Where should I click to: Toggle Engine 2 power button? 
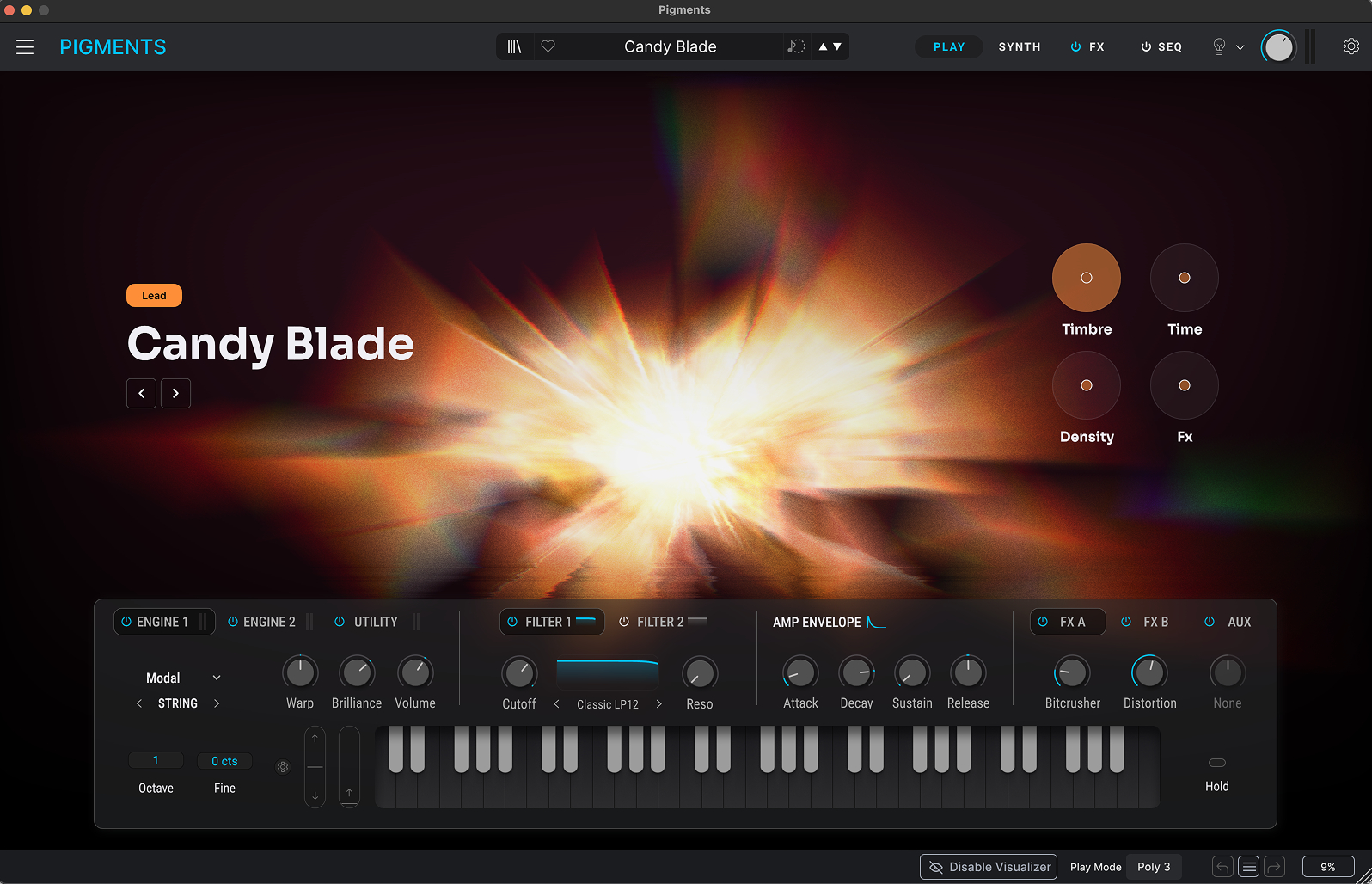pyautogui.click(x=233, y=622)
